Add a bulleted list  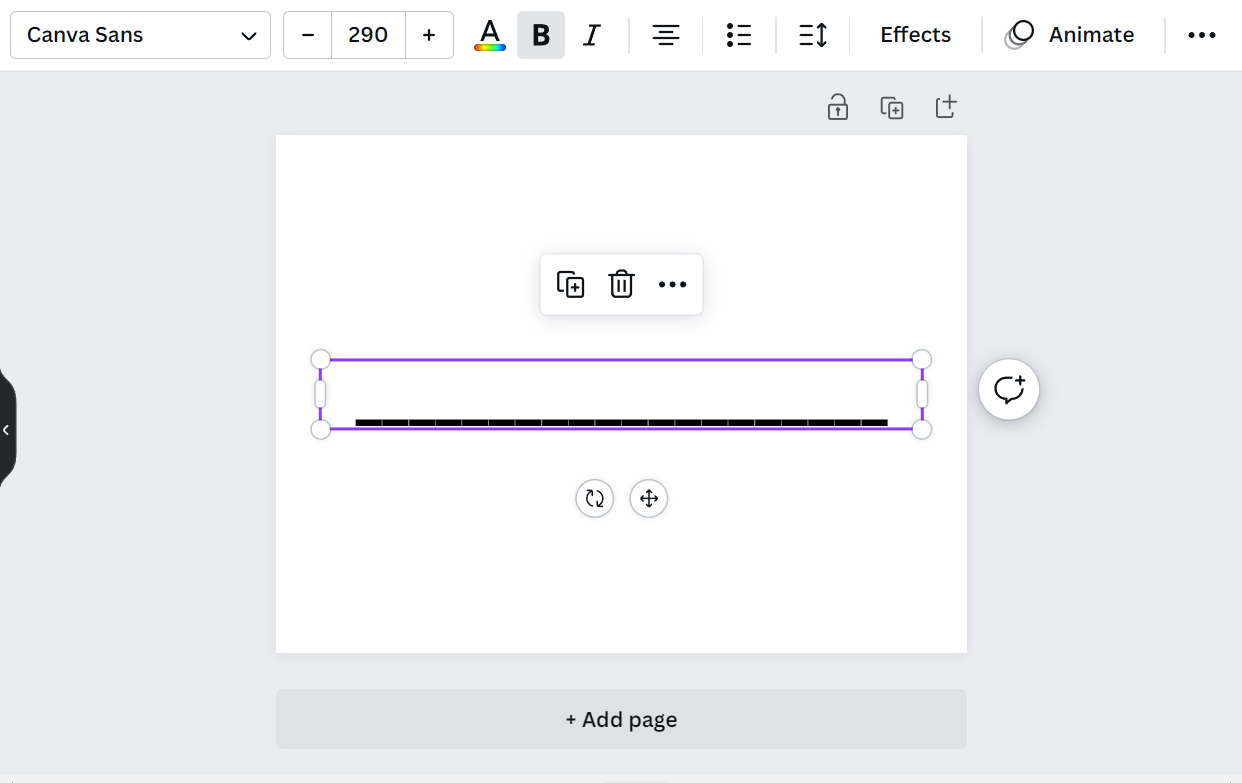(x=739, y=34)
